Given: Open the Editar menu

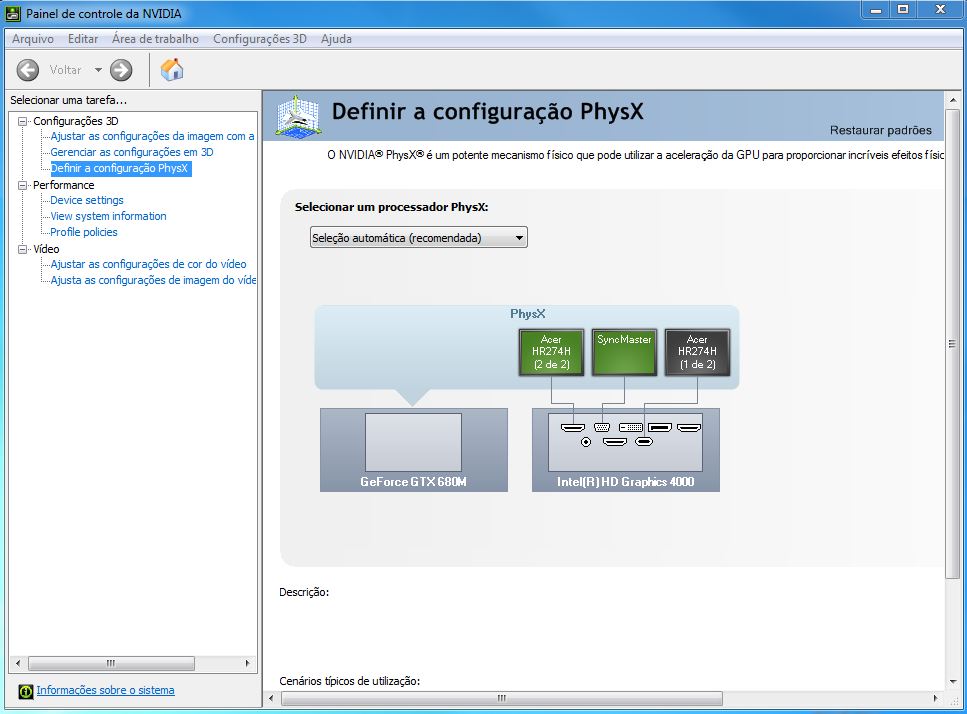Looking at the screenshot, I should (x=83, y=39).
